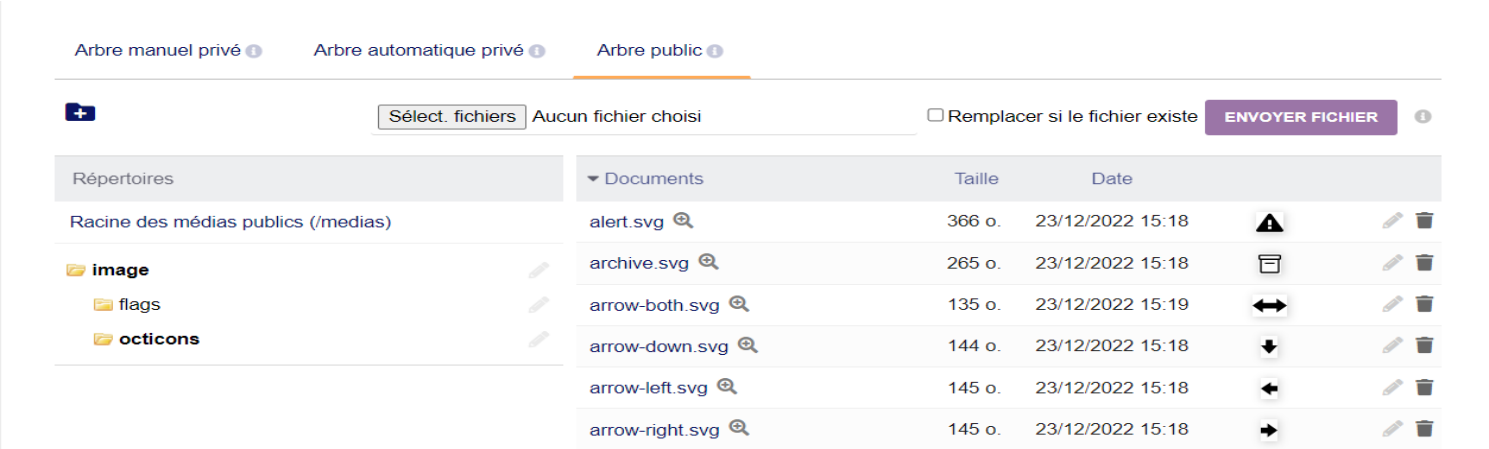This screenshot has width=1489, height=449.
Task: Toggle Documents column sort arrow
Action: (593, 179)
